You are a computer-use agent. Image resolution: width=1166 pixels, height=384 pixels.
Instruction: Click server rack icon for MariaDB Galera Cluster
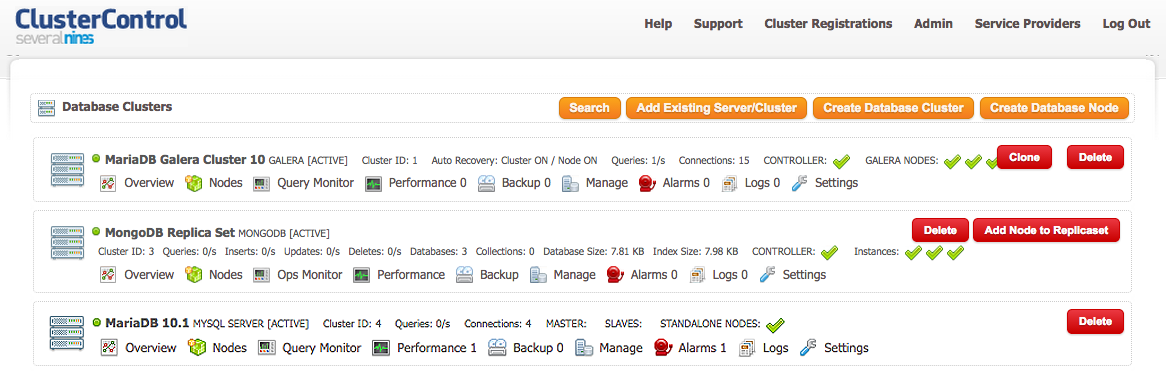click(x=67, y=170)
